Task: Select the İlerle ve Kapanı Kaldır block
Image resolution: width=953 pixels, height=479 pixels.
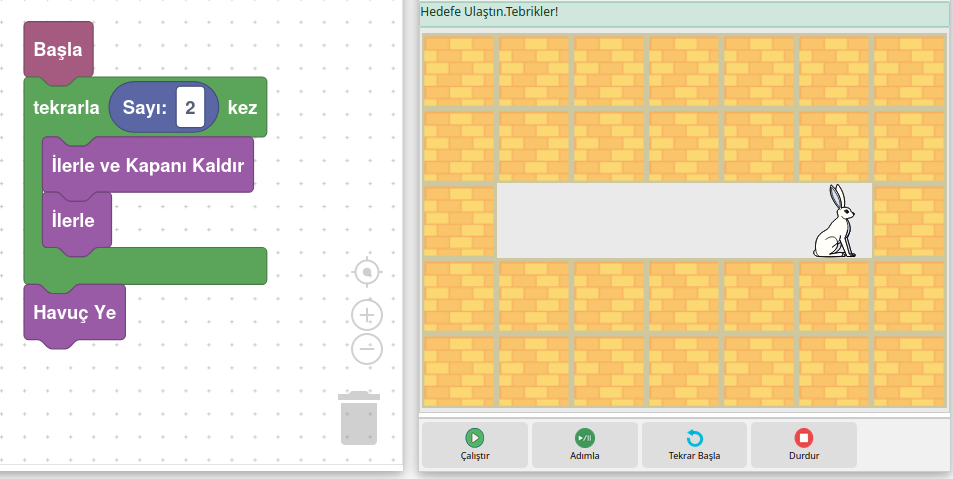Action: 148,165
